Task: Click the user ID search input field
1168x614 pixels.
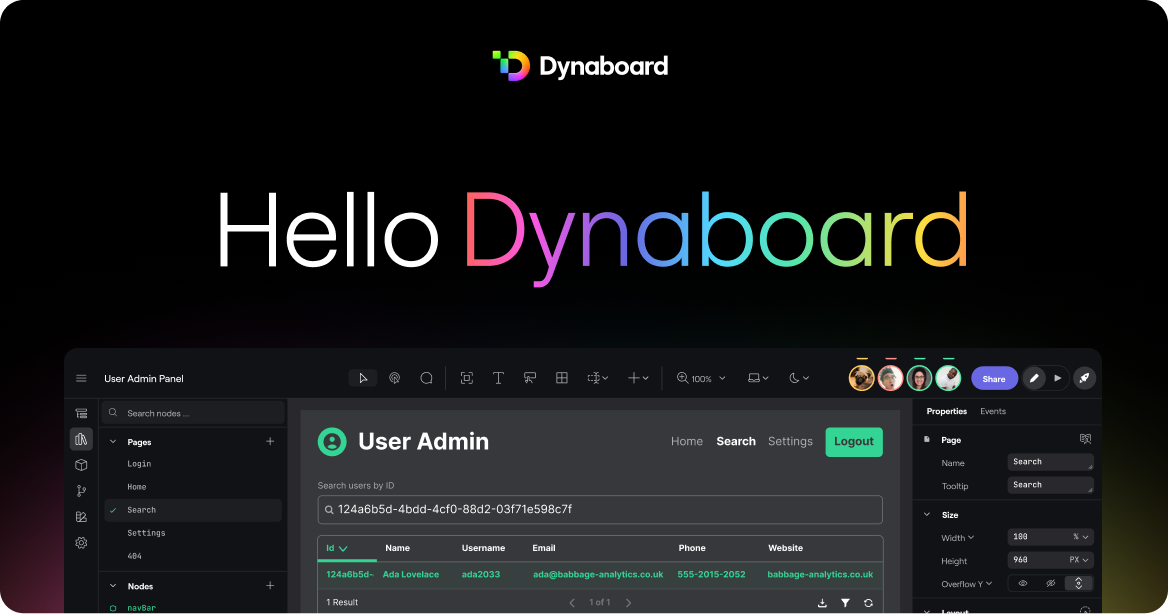Action: (x=600, y=509)
